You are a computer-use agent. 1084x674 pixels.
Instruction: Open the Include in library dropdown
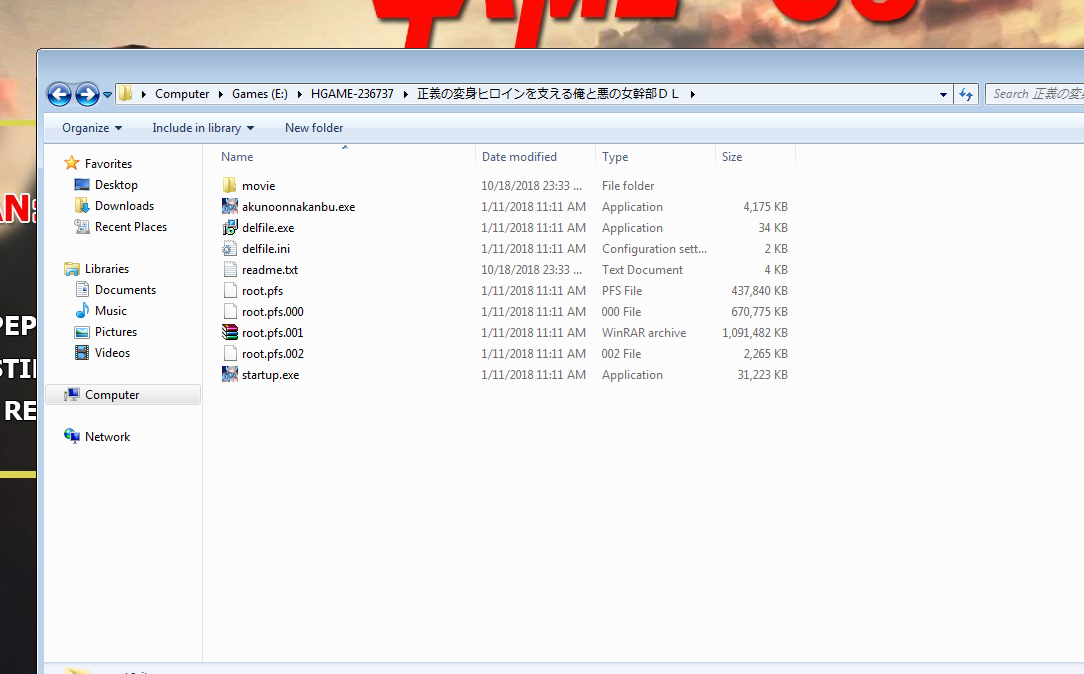coord(202,128)
